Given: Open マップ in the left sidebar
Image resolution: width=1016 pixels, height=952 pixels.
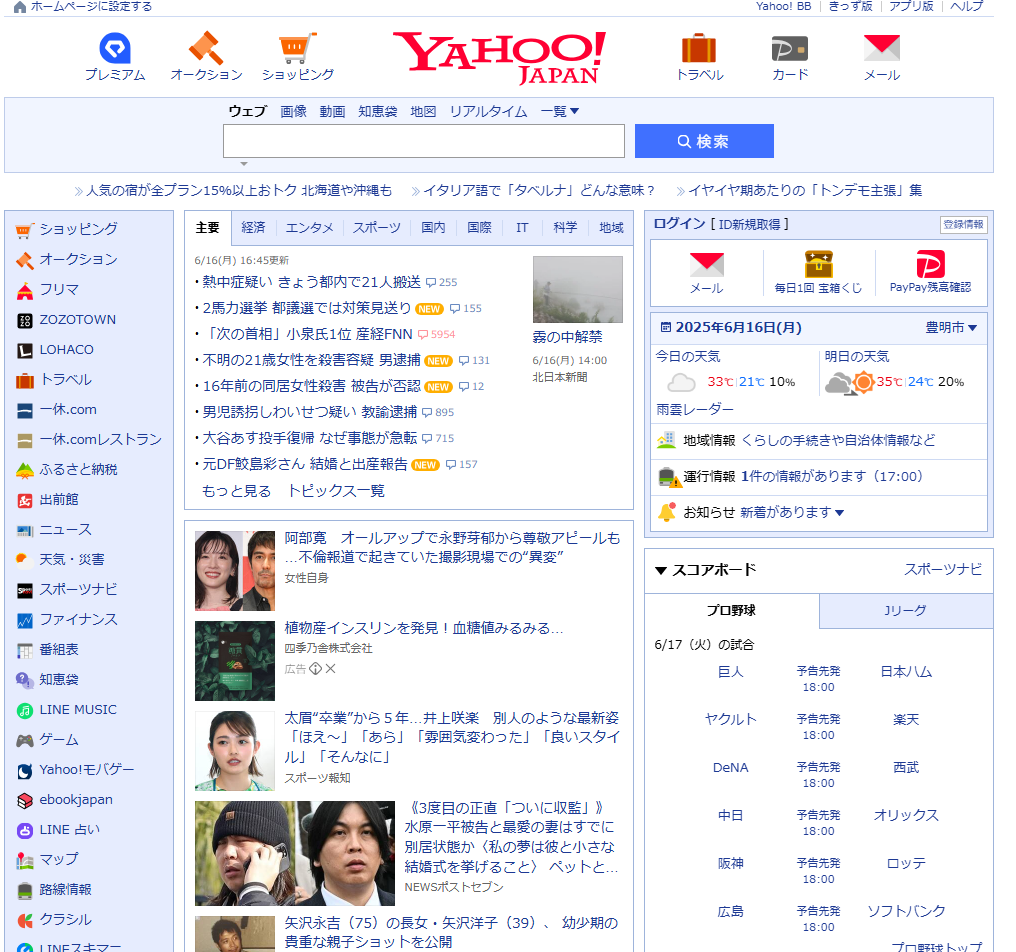Looking at the screenshot, I should pos(58,859).
